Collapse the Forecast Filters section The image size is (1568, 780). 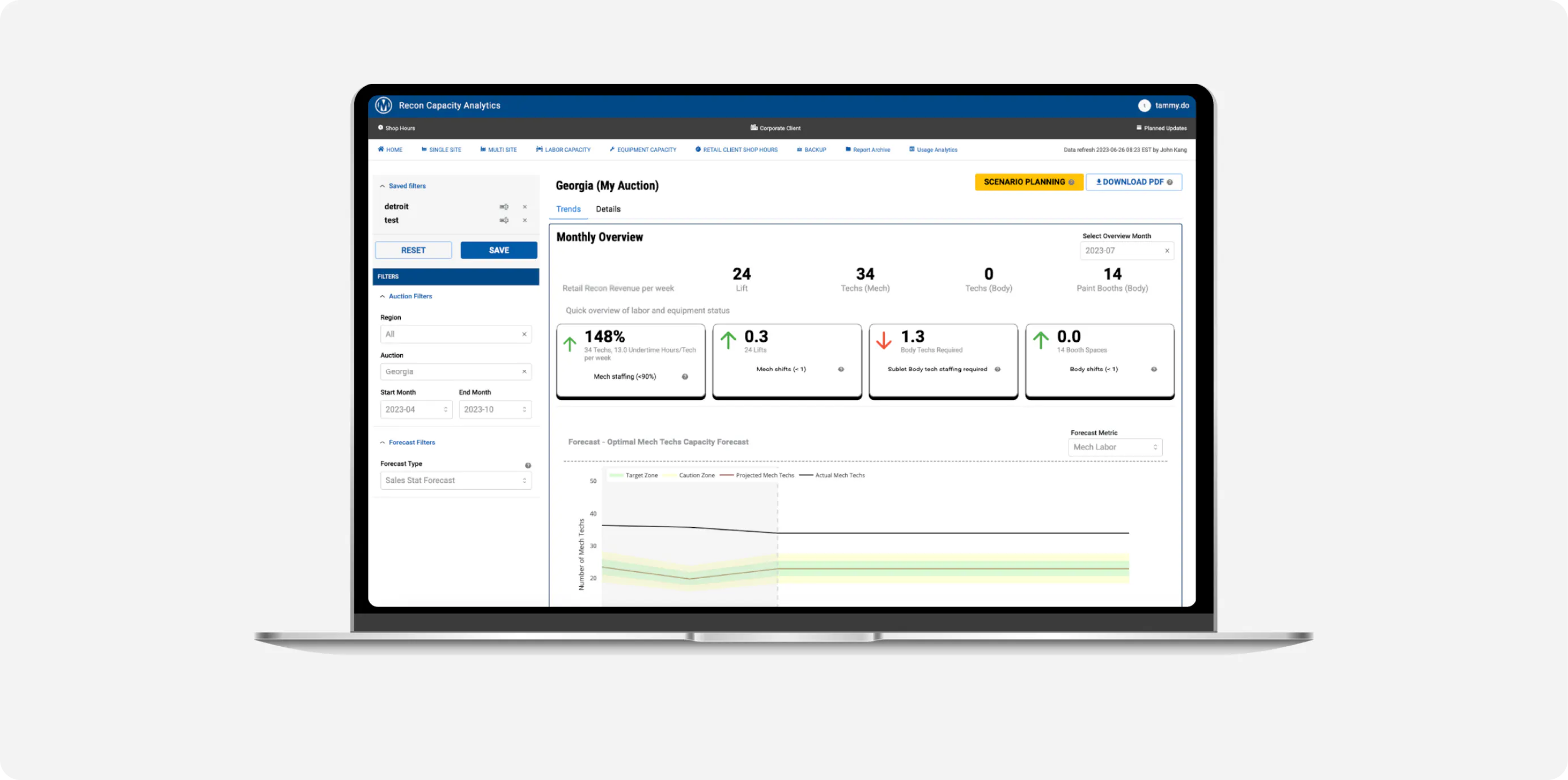[x=407, y=443]
